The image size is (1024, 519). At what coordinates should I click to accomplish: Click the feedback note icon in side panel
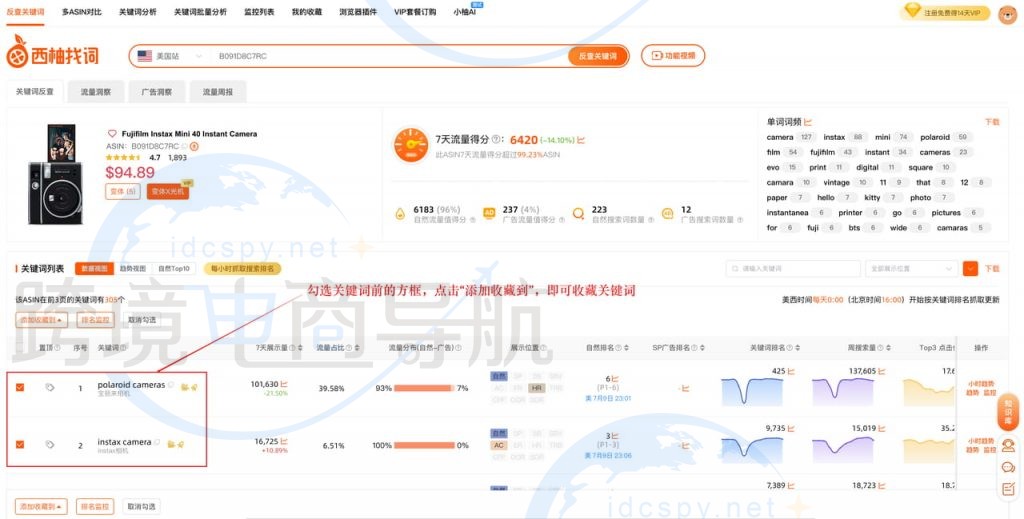pos(1009,488)
